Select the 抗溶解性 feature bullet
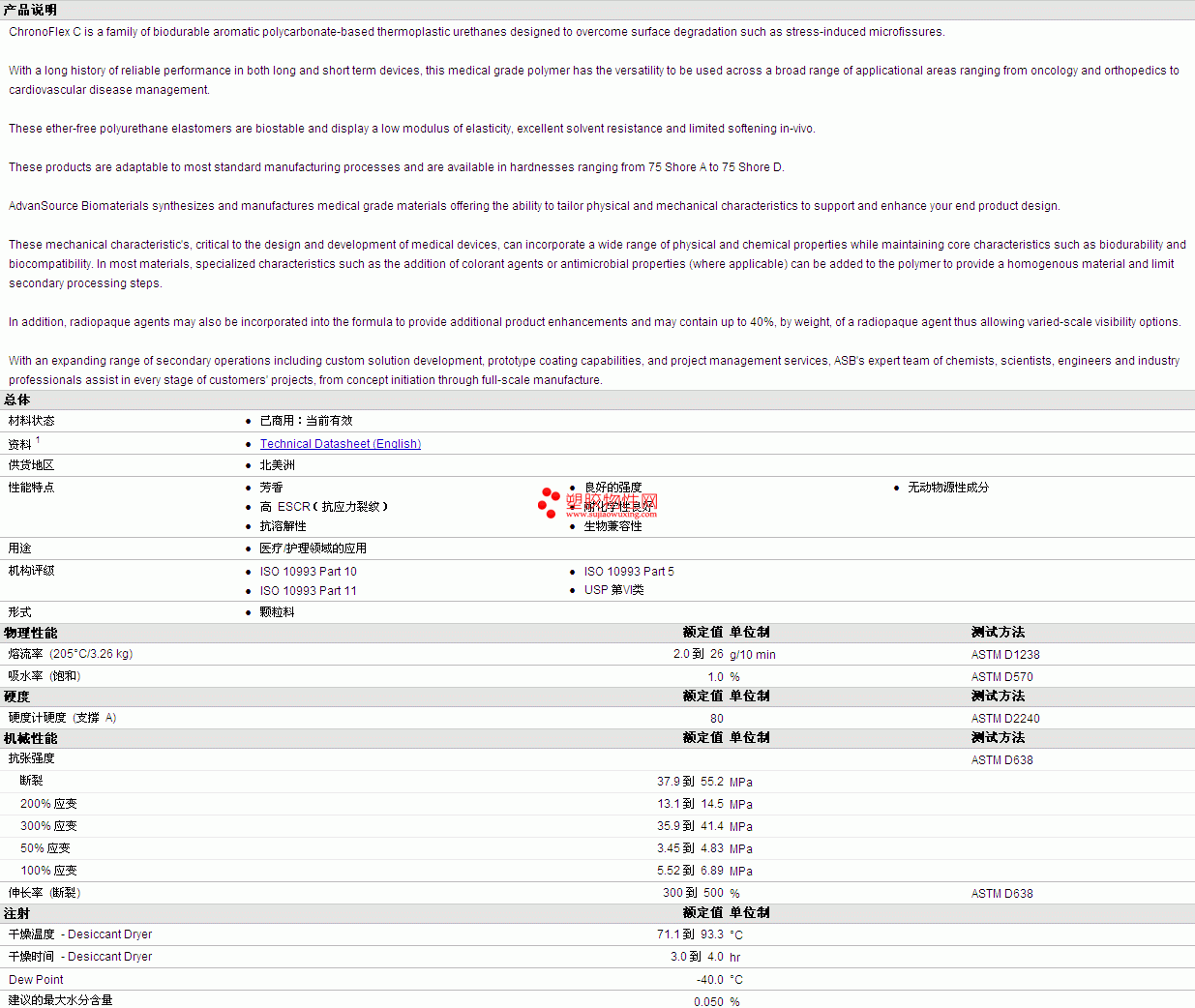1195x1008 pixels. [x=284, y=526]
